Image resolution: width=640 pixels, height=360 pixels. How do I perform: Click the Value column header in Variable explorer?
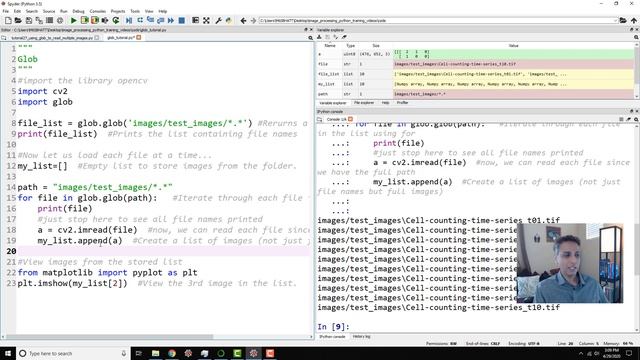pyautogui.click(x=513, y=46)
